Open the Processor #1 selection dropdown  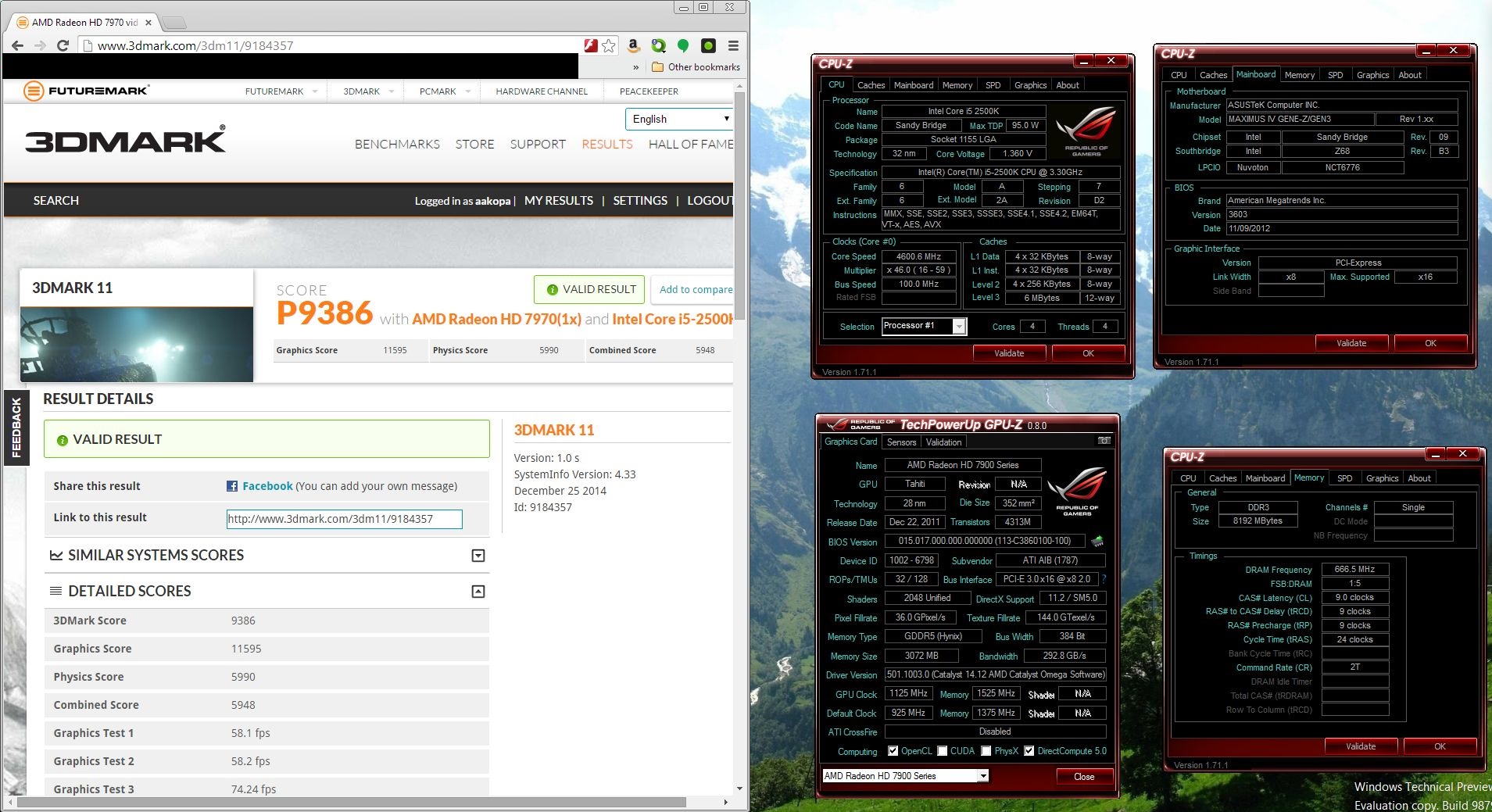coord(959,326)
